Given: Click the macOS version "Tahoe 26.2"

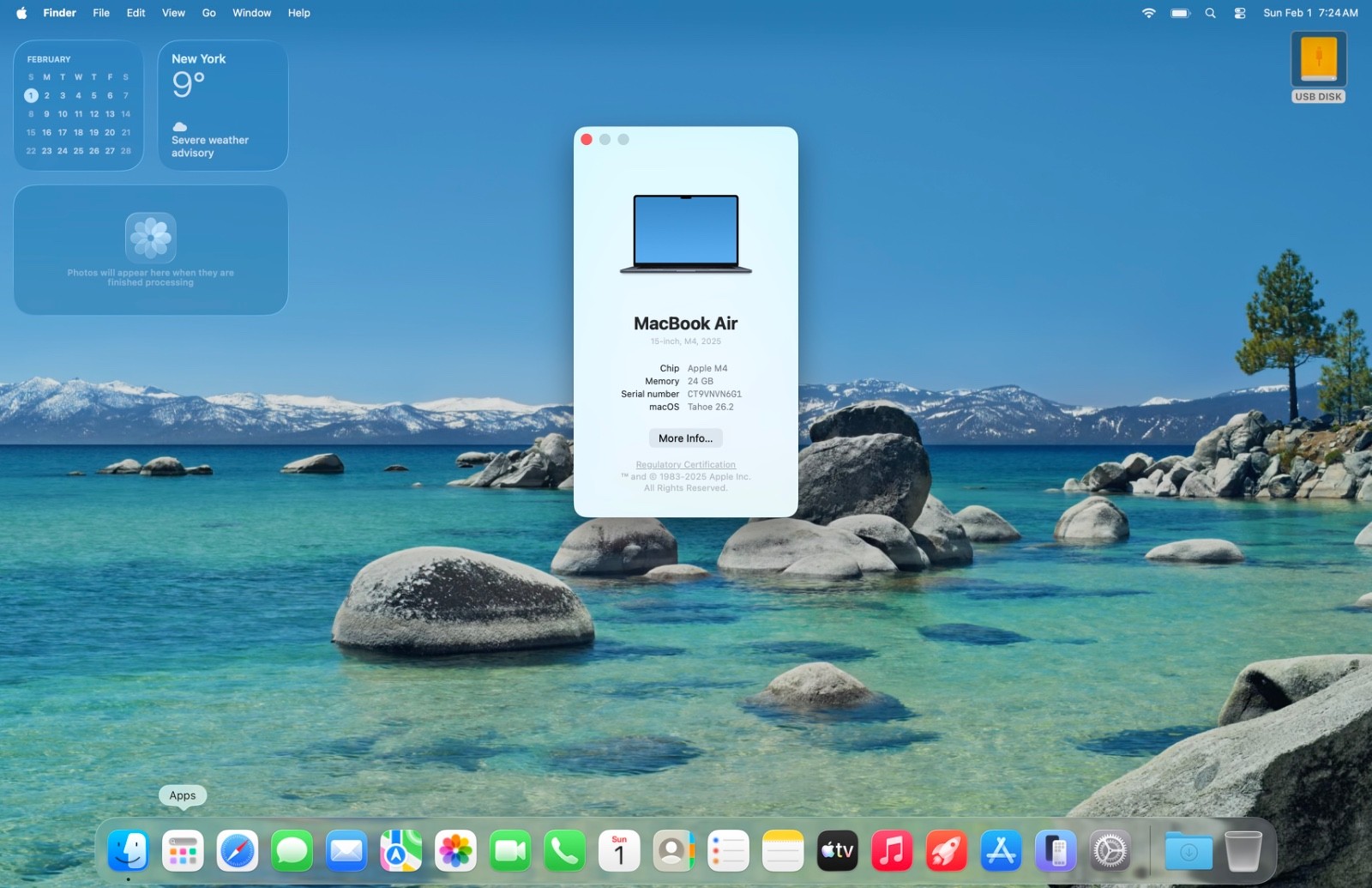Looking at the screenshot, I should tap(711, 408).
